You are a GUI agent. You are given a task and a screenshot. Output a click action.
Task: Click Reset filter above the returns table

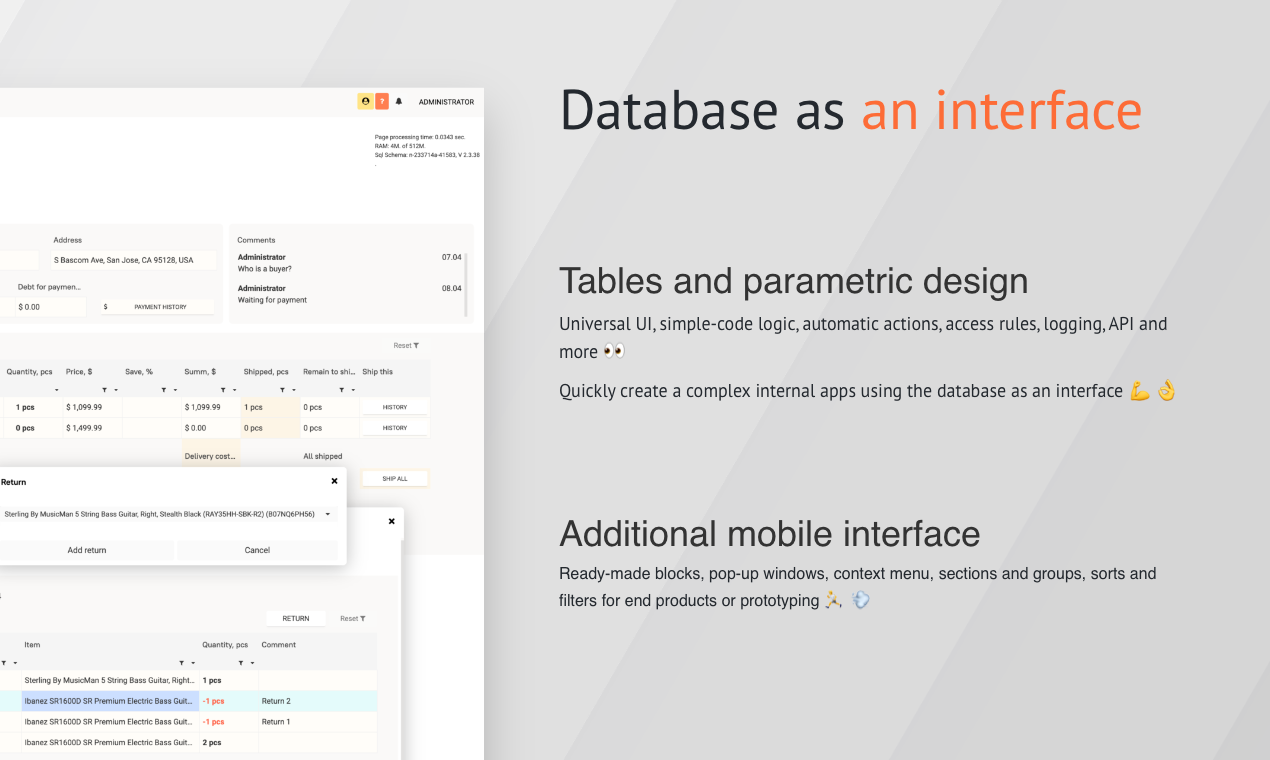(x=352, y=618)
